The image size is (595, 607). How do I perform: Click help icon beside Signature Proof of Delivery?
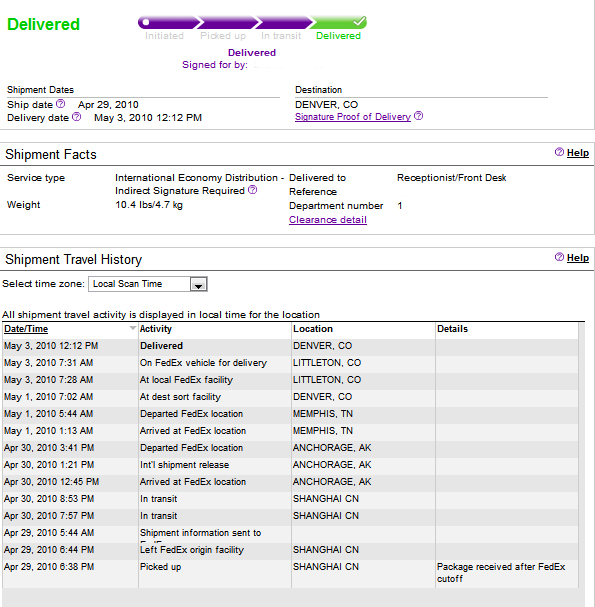(x=418, y=116)
